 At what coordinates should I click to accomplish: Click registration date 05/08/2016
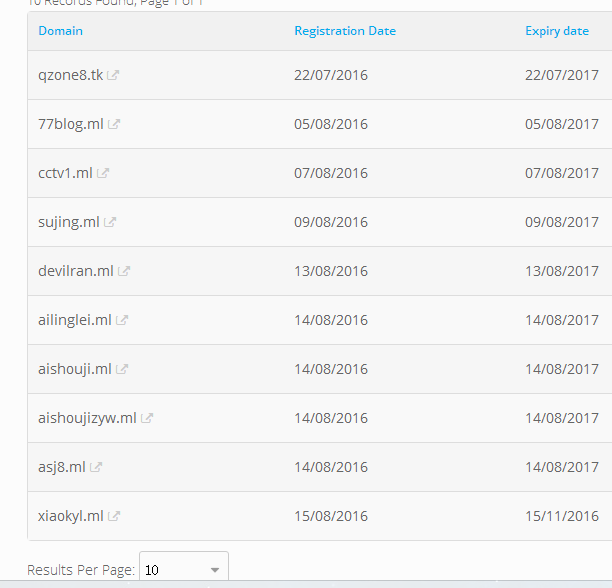(x=331, y=124)
